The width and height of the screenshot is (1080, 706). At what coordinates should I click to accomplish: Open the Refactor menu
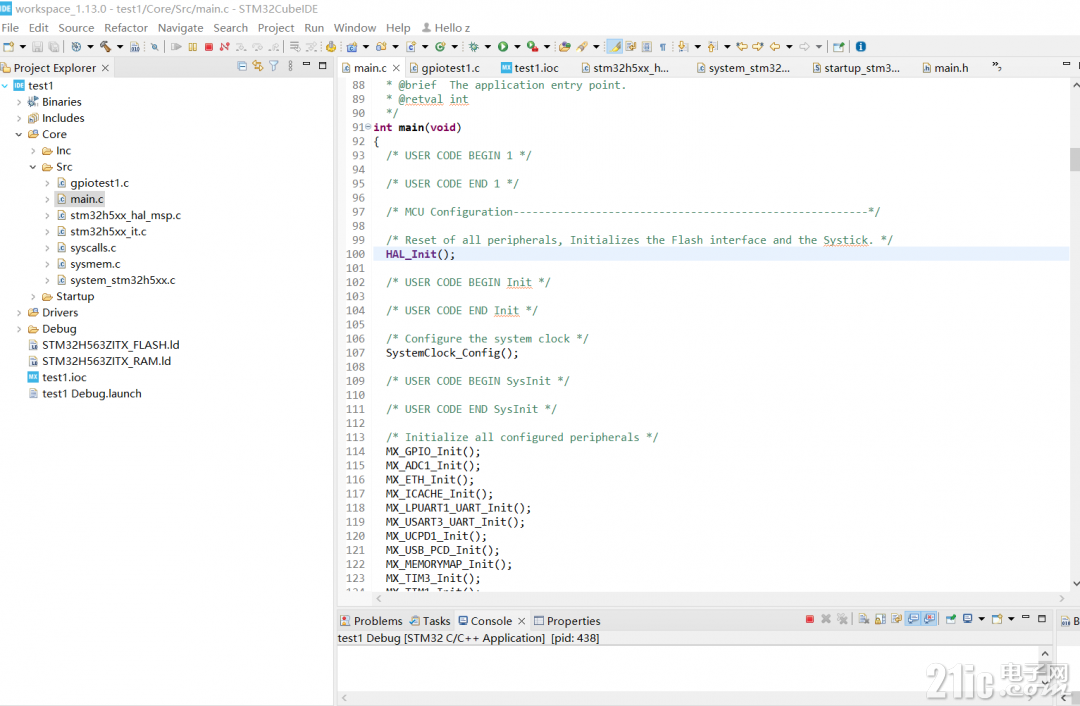tap(126, 28)
